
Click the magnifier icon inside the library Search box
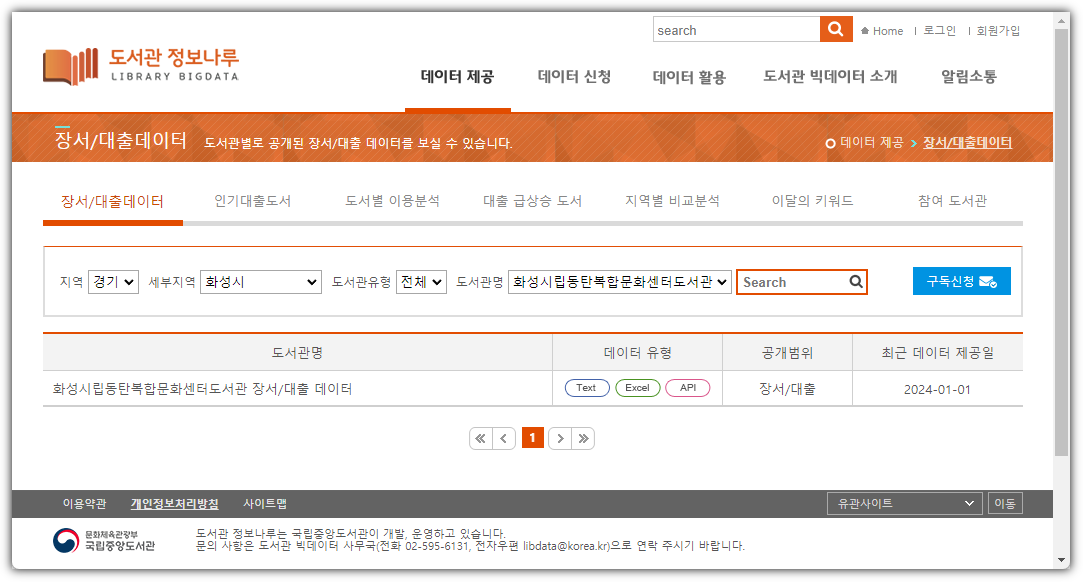(856, 282)
